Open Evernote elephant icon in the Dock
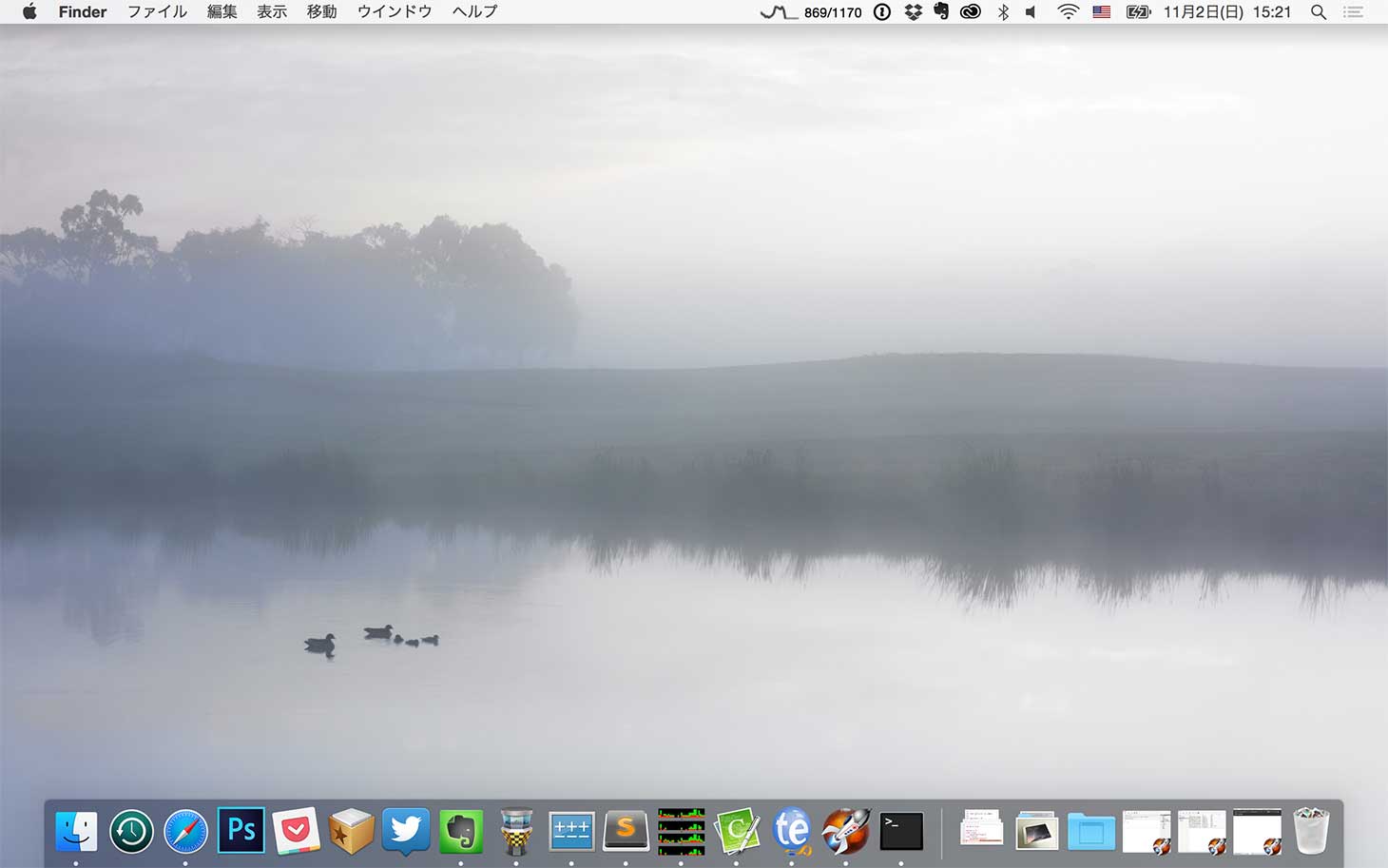Image resolution: width=1388 pixels, height=868 pixels. [461, 832]
